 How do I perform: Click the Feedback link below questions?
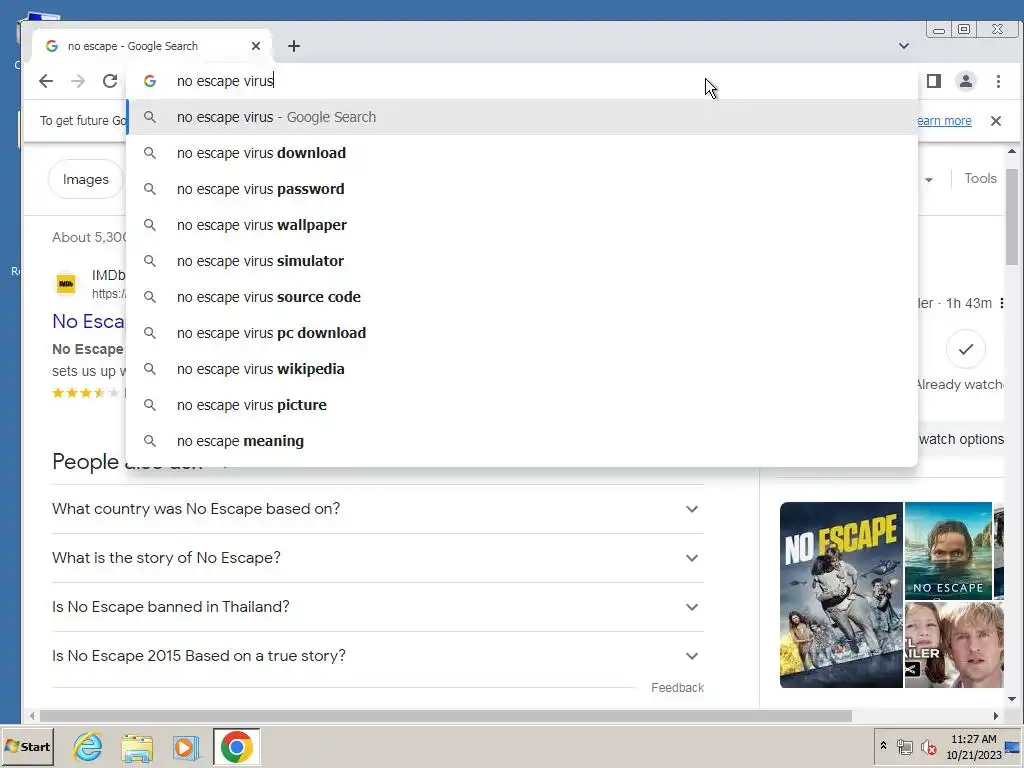pyautogui.click(x=677, y=688)
